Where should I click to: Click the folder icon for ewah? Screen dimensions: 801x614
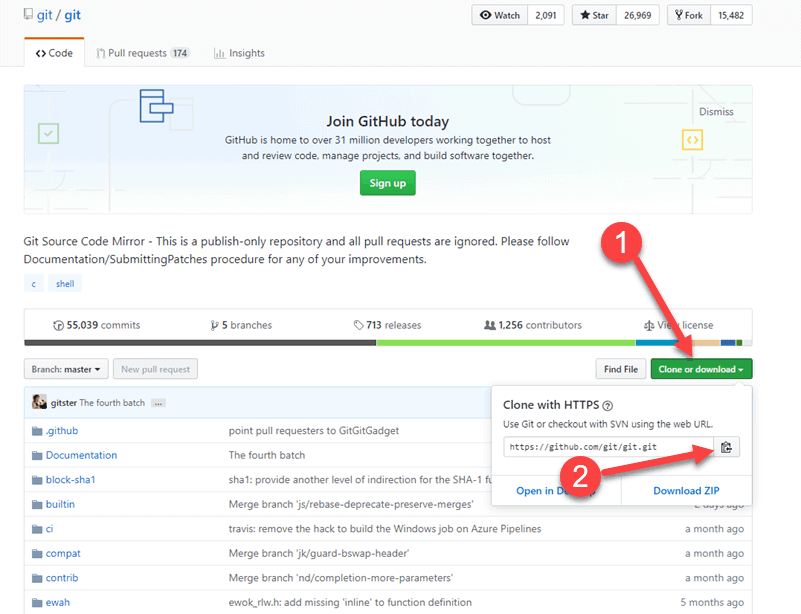pyautogui.click(x=37, y=603)
